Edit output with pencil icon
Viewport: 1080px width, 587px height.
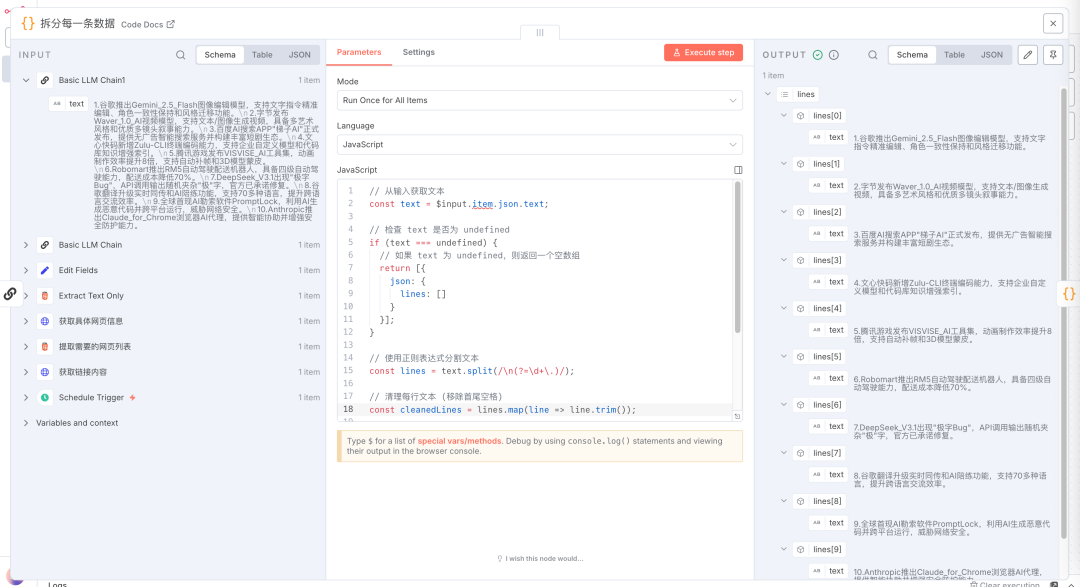tap(1028, 54)
